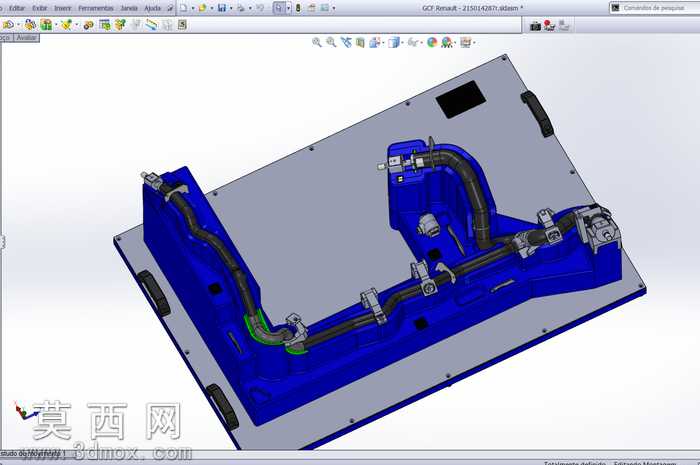Open the Exibir menu
This screenshot has width=700, height=465.
(40, 8)
